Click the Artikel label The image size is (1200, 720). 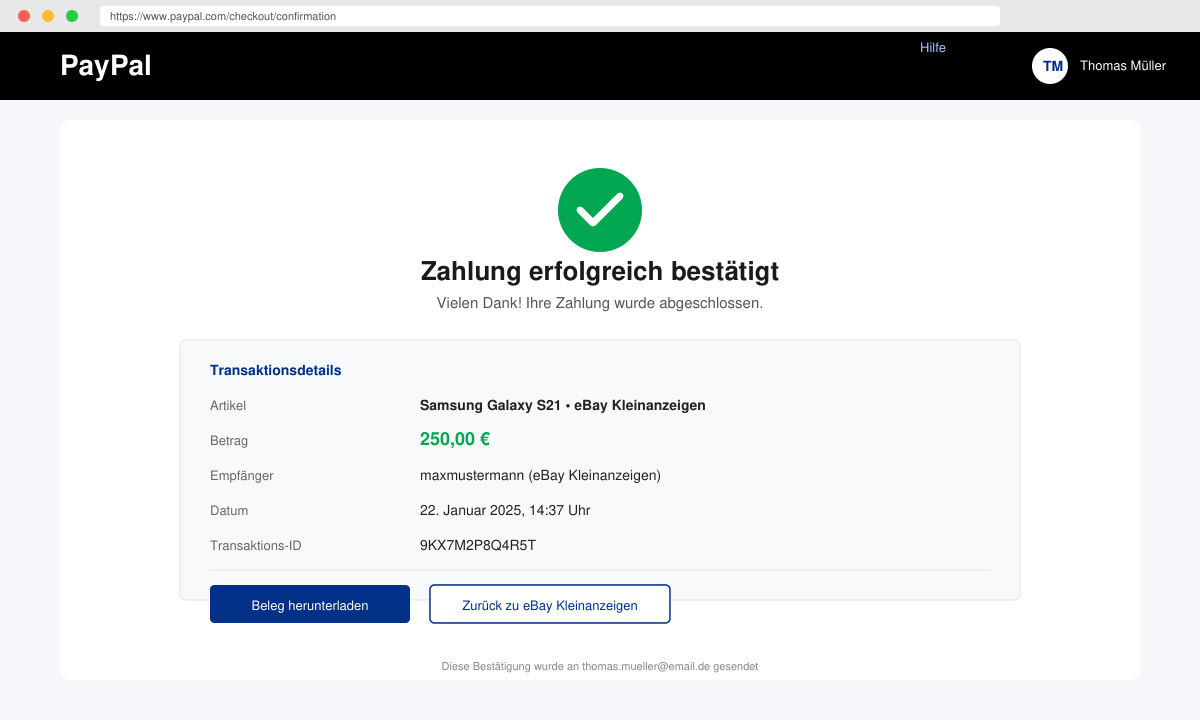(228, 406)
